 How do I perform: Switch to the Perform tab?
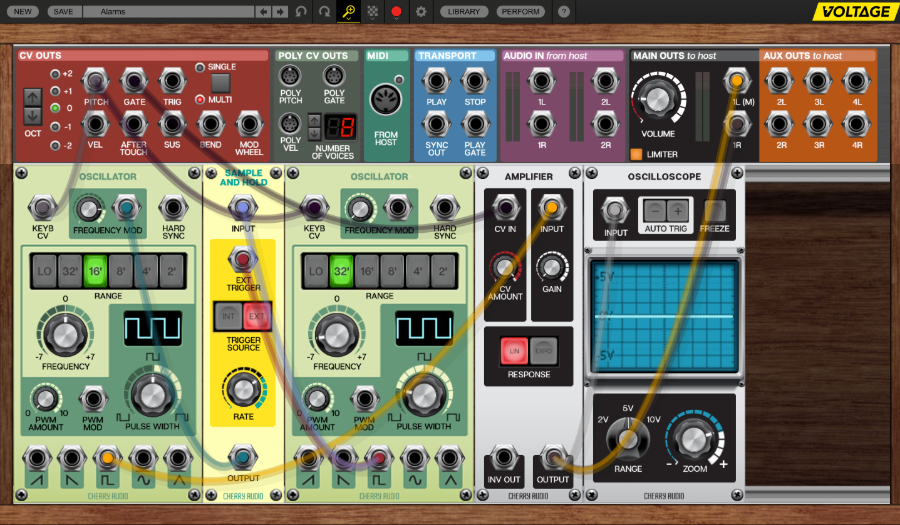click(x=520, y=12)
